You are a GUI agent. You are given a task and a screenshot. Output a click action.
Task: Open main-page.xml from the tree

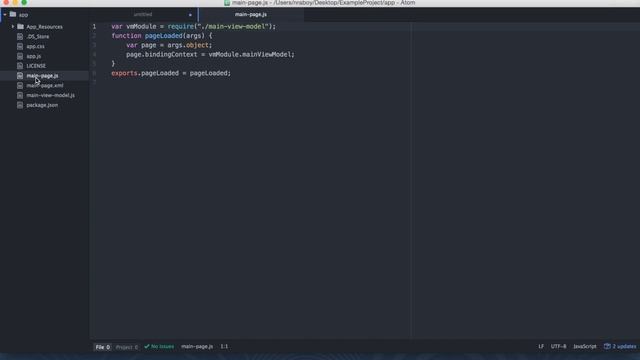point(45,85)
